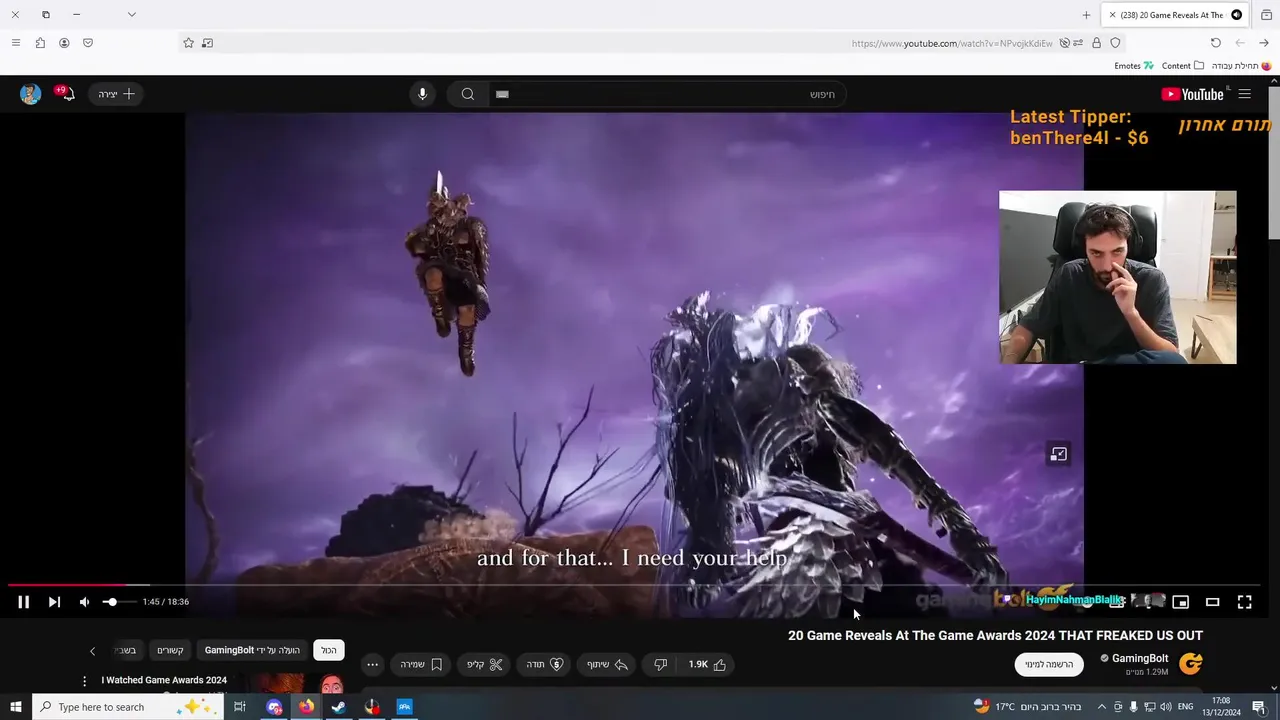Show more chips with the left chevron
This screenshot has width=1280, height=720.
pos(92,651)
